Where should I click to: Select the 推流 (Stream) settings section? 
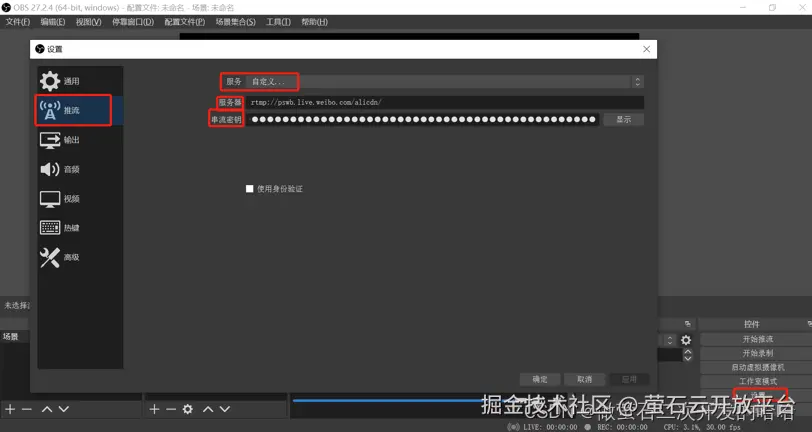pyautogui.click(x=80, y=110)
